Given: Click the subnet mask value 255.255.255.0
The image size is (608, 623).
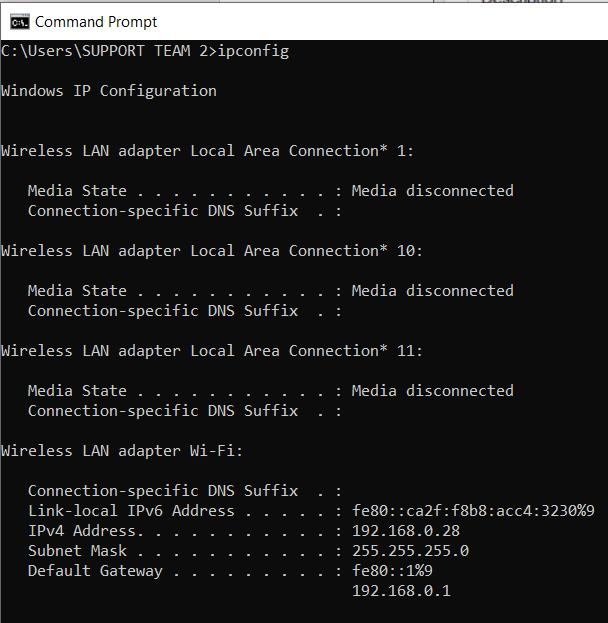Looking at the screenshot, I should click(x=410, y=550).
